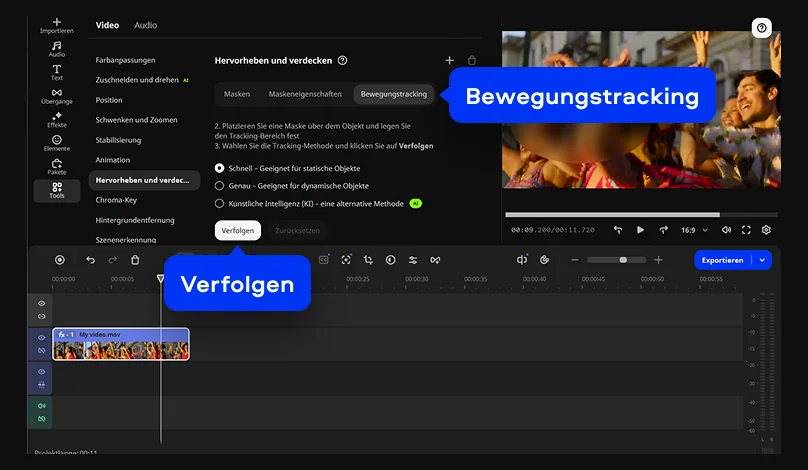Open the 16:9 aspect ratio dropdown

694,230
